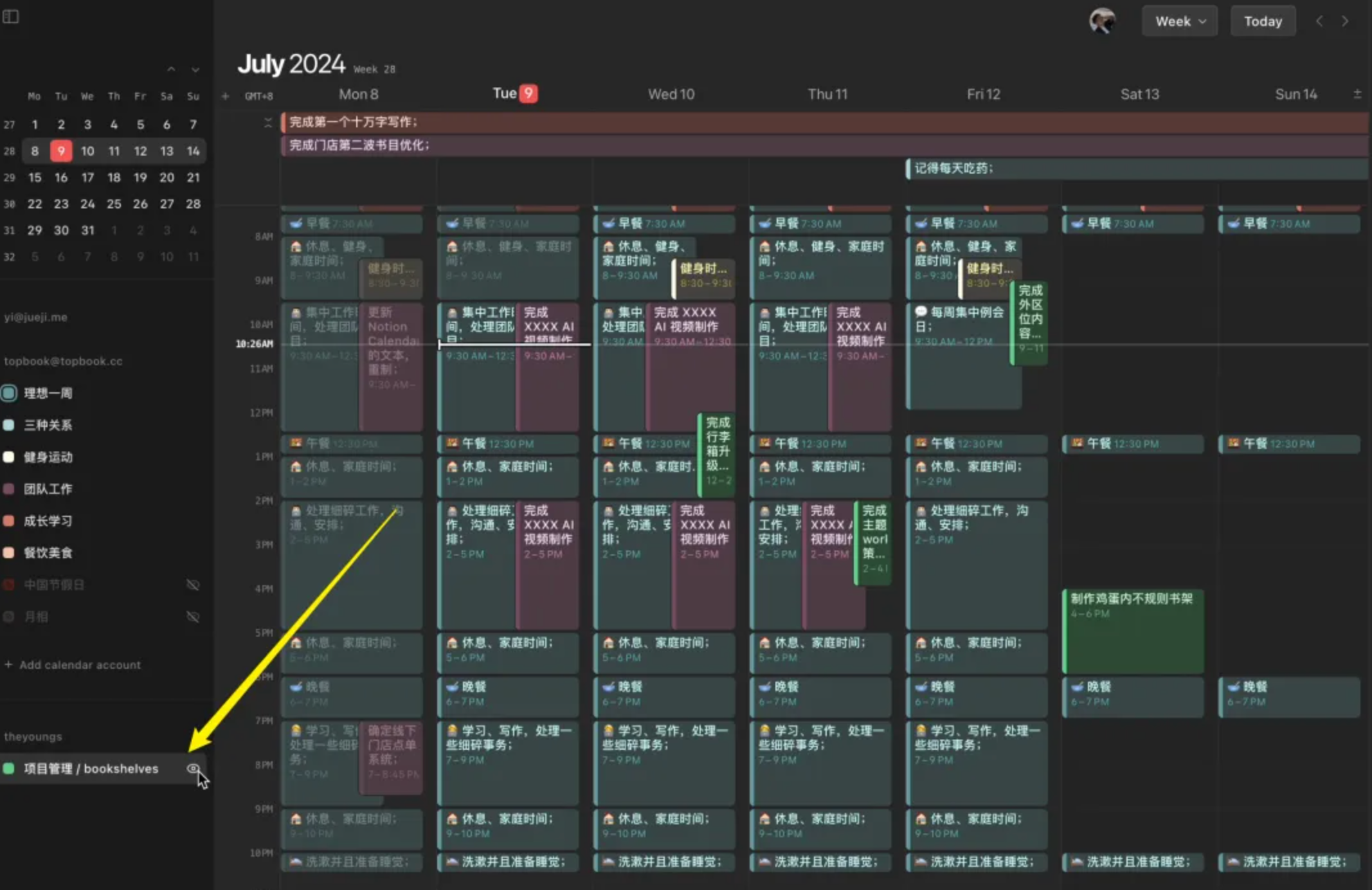Image resolution: width=1372 pixels, height=890 pixels.
Task: Show previous month in mini calendar
Action: click(x=171, y=69)
